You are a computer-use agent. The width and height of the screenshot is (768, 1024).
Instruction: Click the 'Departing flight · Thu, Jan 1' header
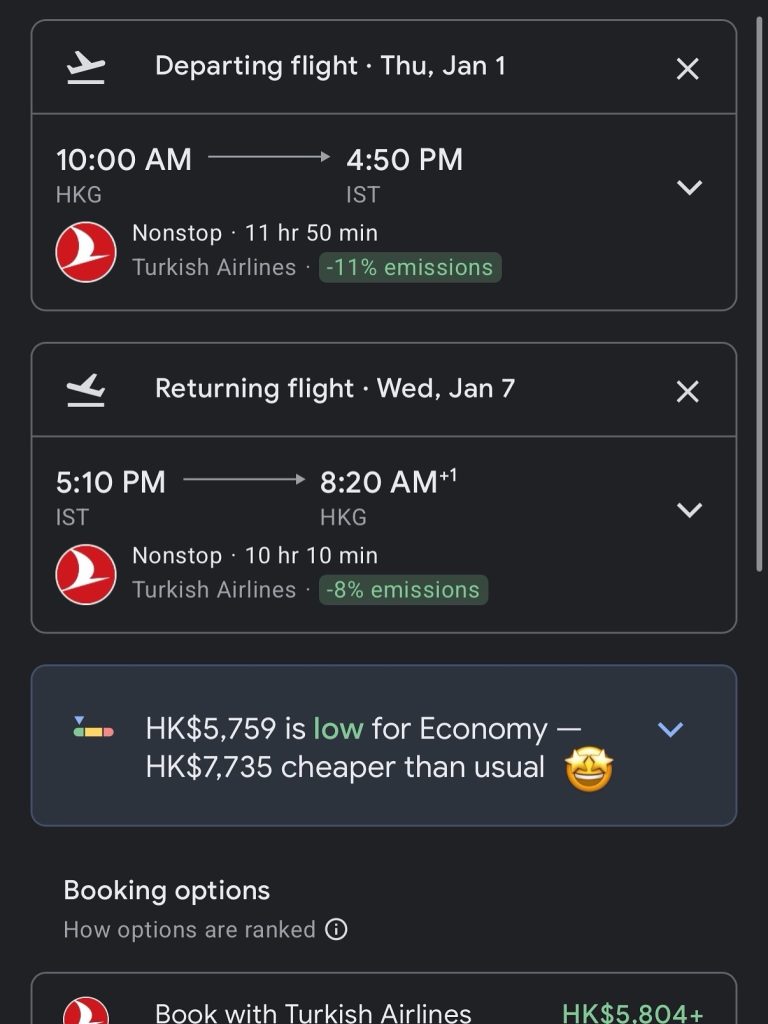coord(330,67)
